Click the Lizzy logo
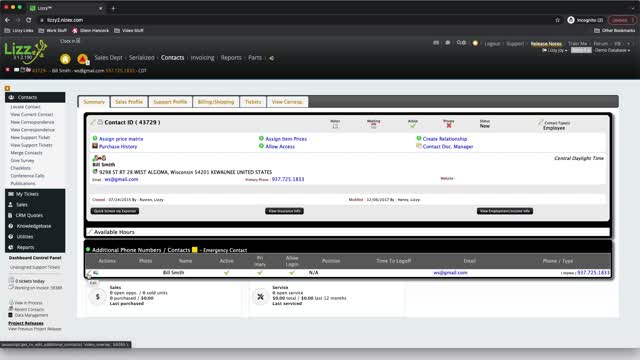The width and height of the screenshot is (640, 360). click(x=25, y=52)
